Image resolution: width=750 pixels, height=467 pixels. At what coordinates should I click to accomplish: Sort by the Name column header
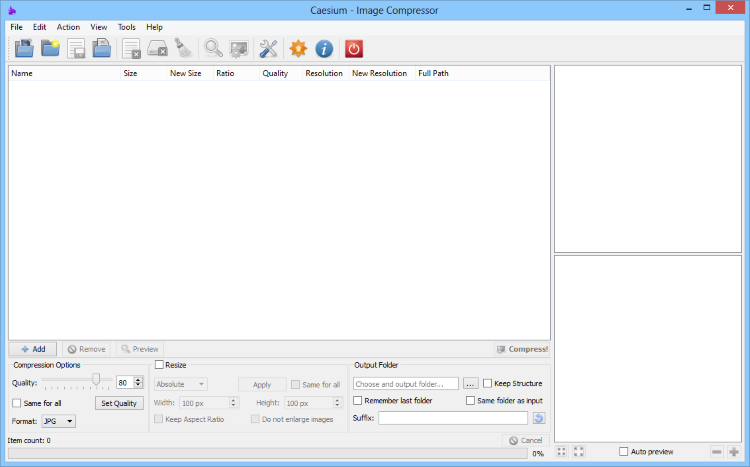click(64, 73)
